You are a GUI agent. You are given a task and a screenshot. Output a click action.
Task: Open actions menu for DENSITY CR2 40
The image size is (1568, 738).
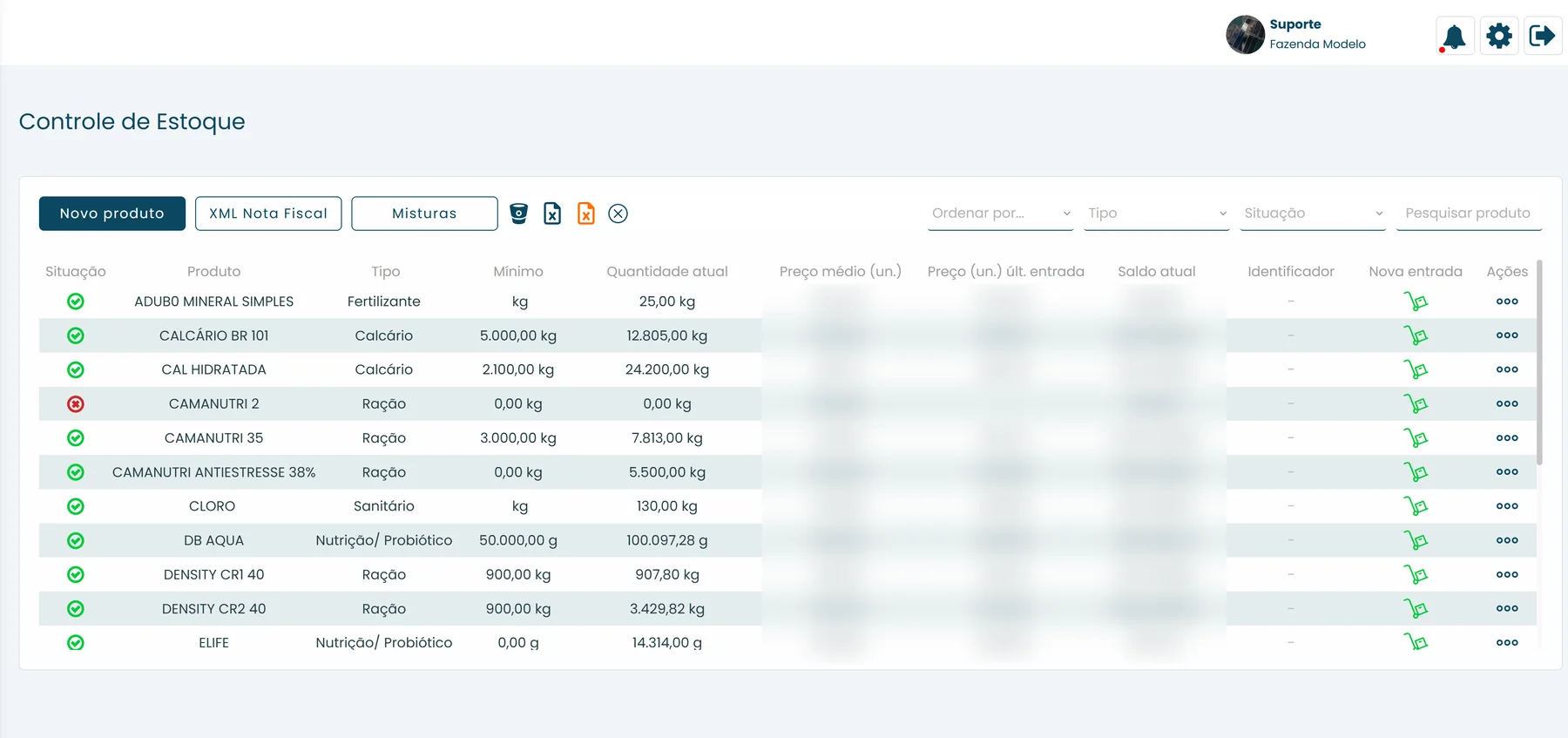[x=1507, y=608]
